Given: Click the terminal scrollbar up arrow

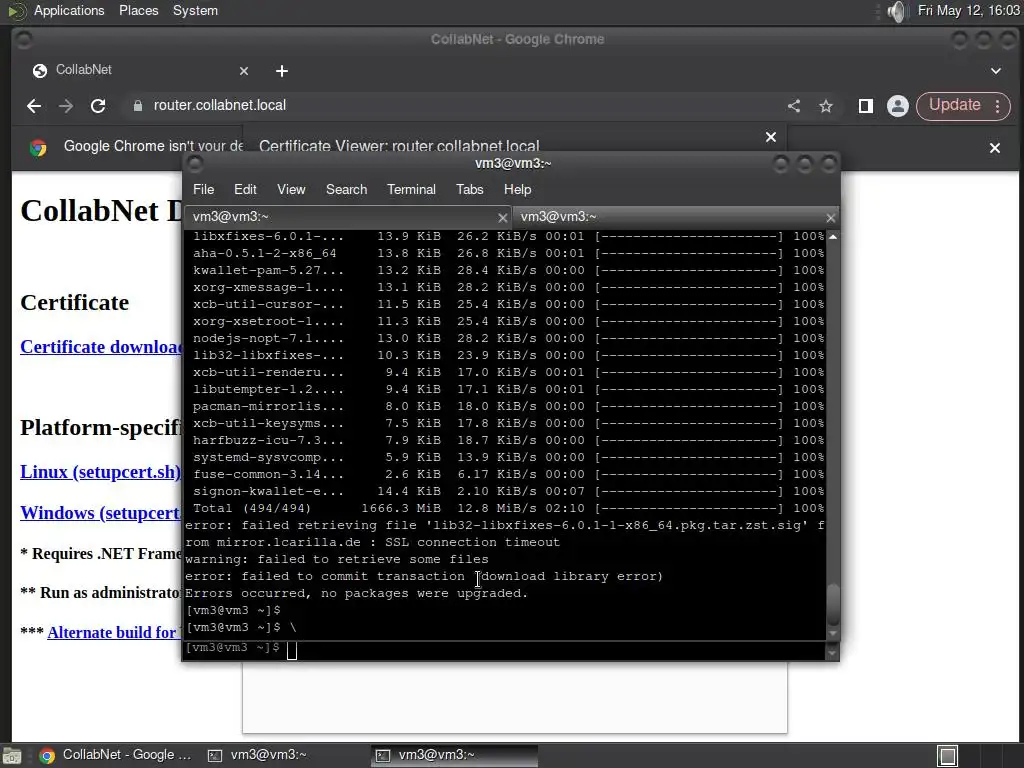Looking at the screenshot, I should point(833,237).
